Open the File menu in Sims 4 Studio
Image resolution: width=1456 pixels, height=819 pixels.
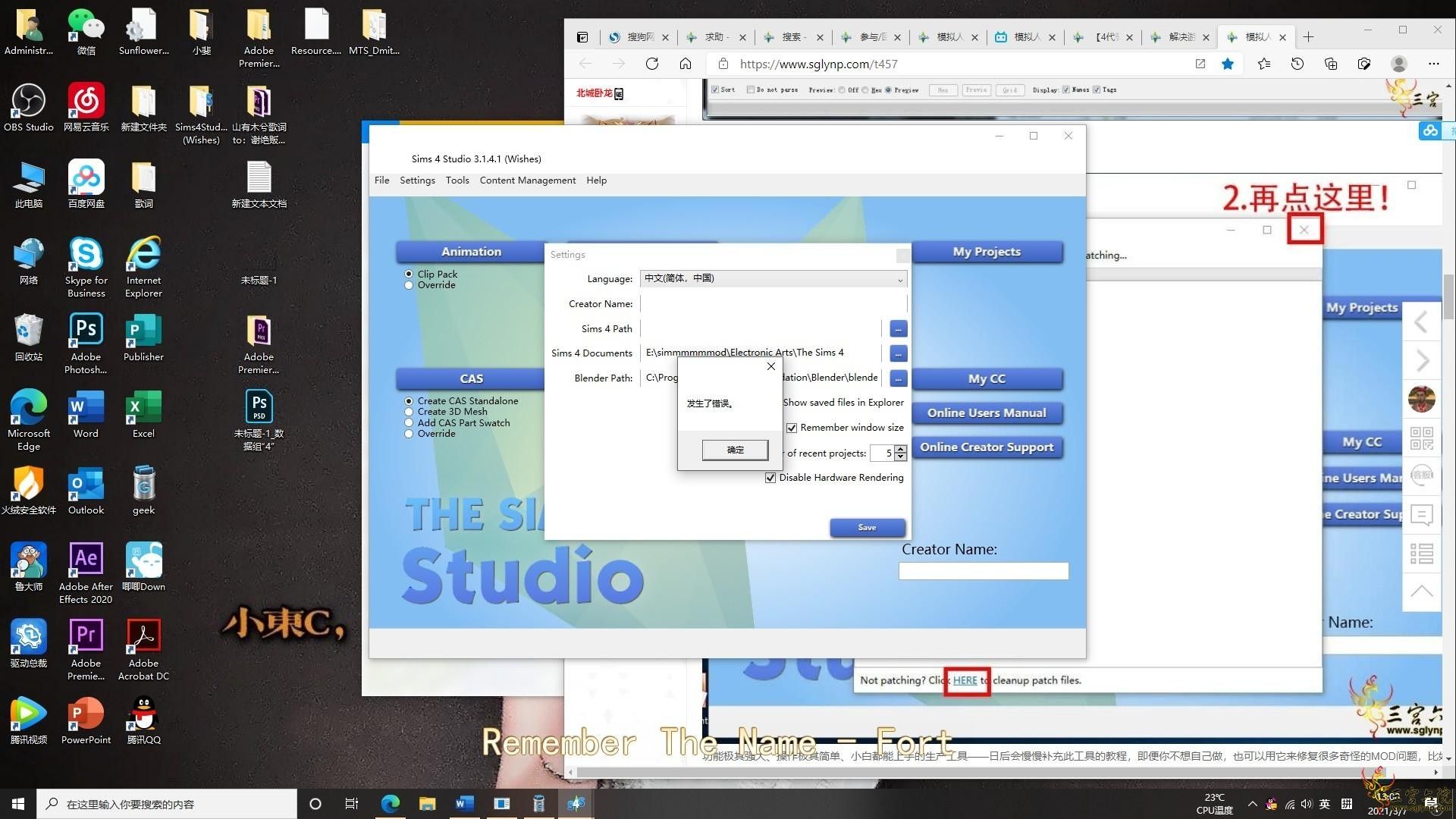point(381,180)
